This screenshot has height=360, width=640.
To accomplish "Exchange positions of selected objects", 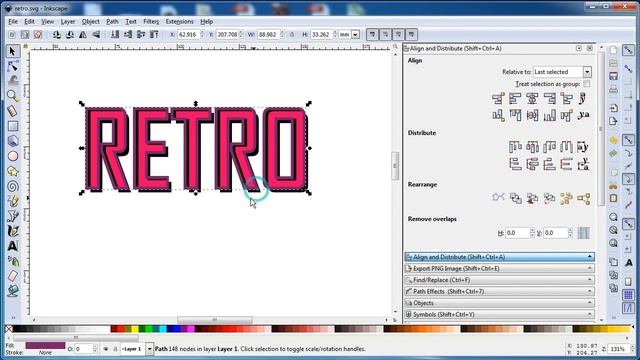I will pyautogui.click(x=515, y=198).
